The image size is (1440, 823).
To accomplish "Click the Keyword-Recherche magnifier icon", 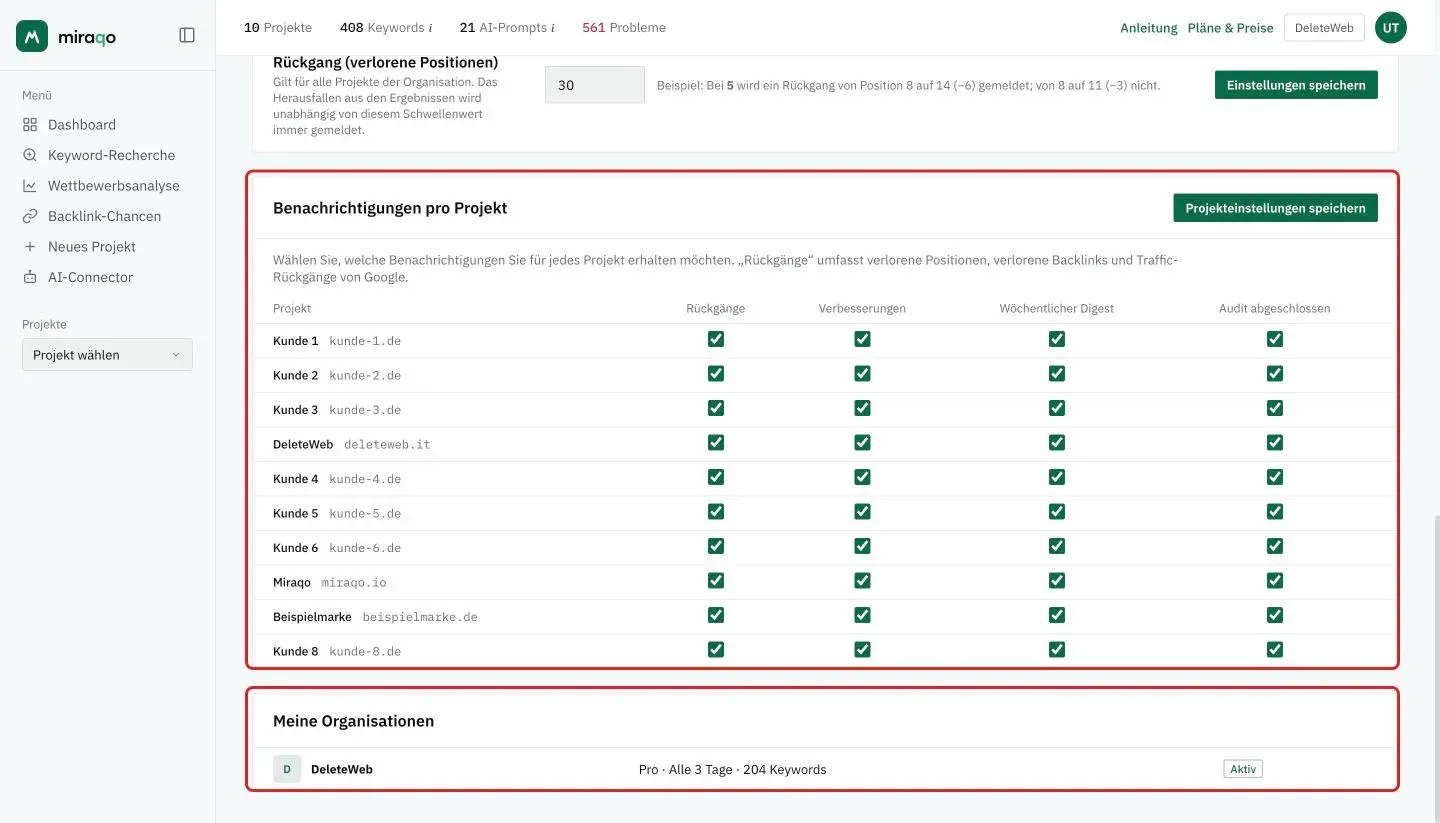I will 30,155.
